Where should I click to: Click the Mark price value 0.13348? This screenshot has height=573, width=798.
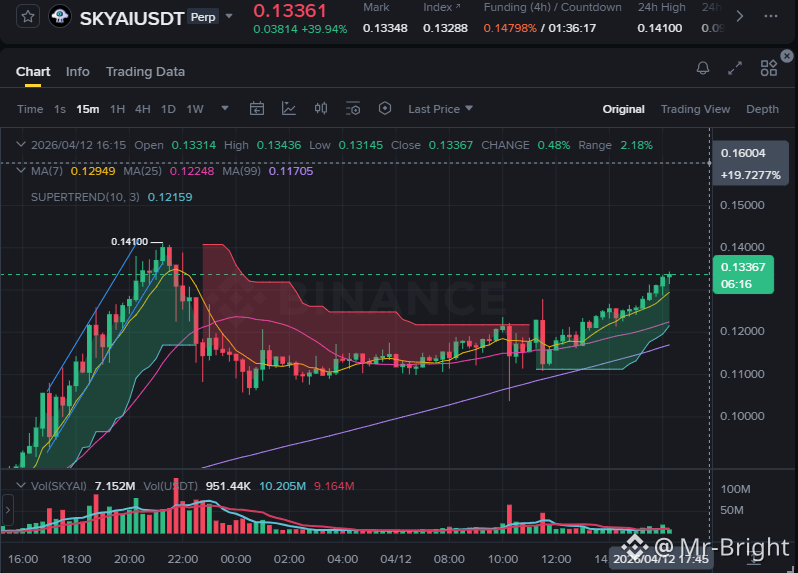tap(385, 28)
